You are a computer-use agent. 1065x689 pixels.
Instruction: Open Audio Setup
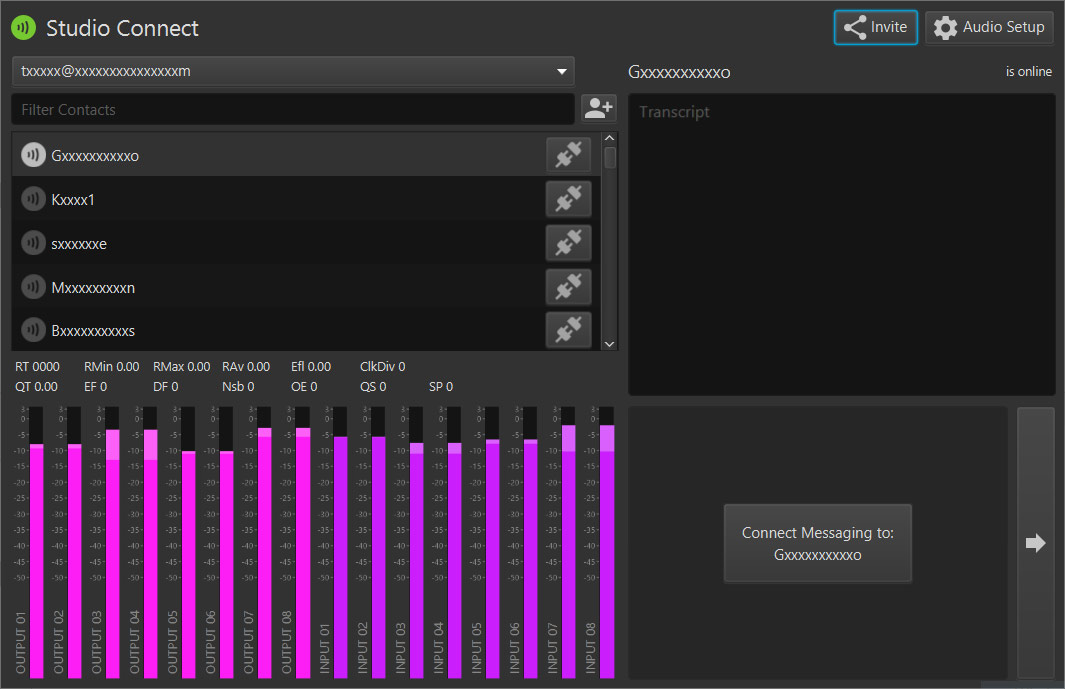point(989,27)
